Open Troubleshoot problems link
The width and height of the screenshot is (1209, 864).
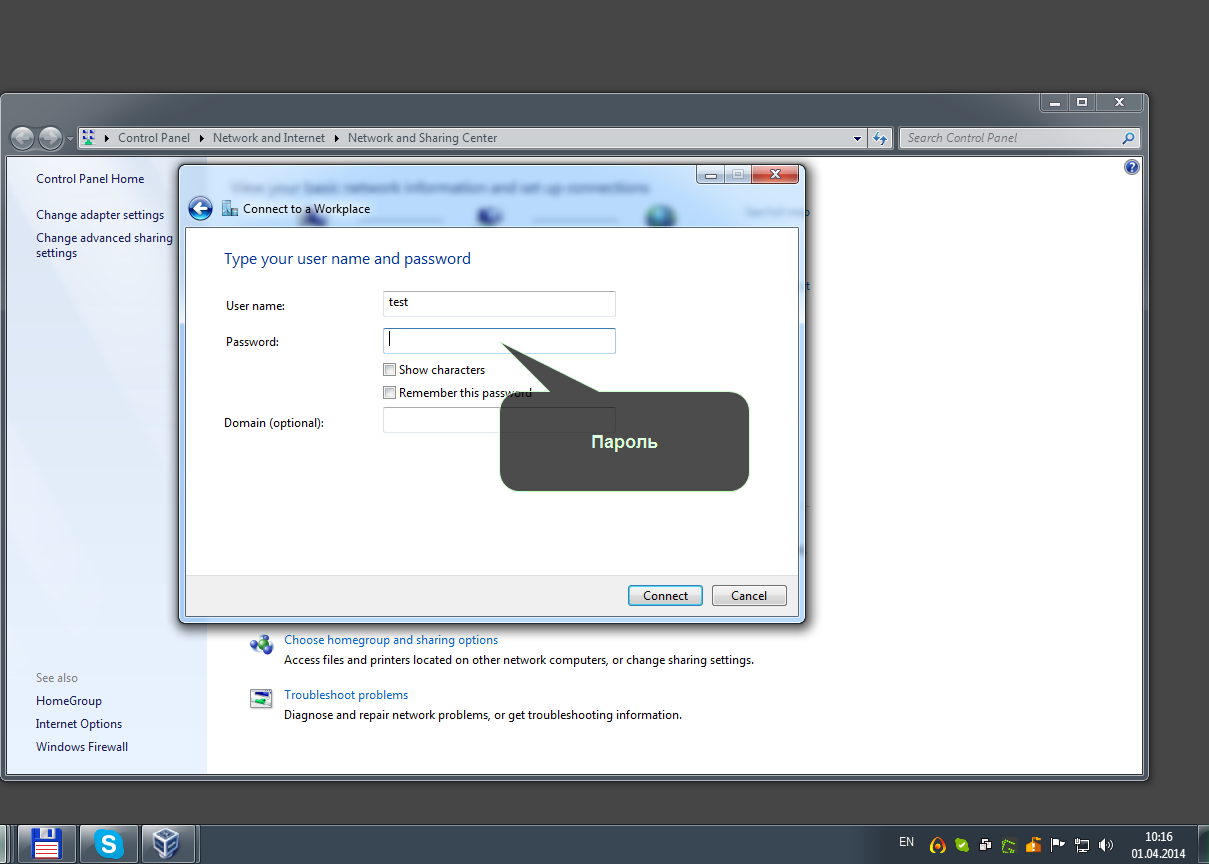point(346,695)
